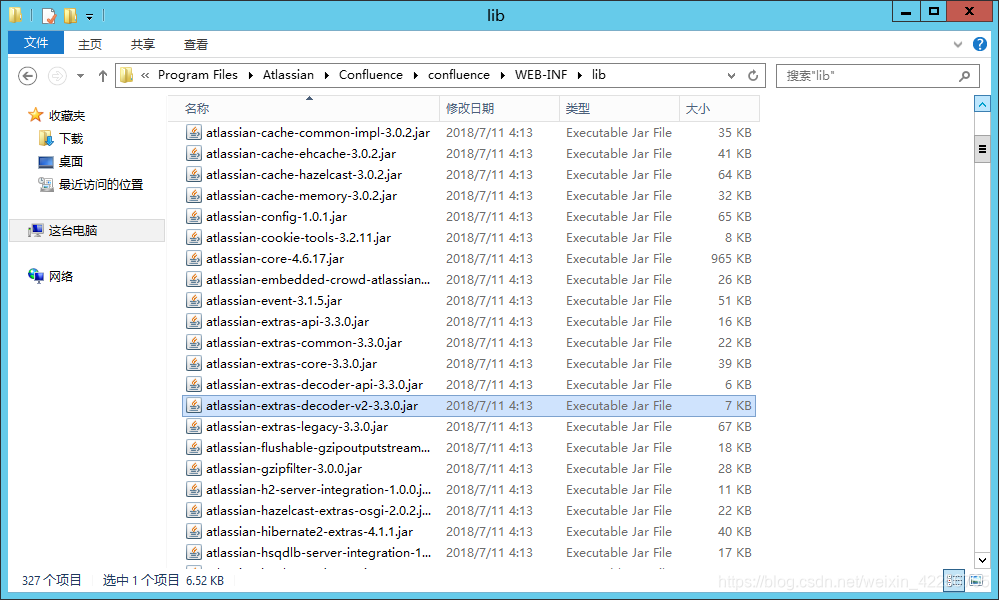Click jar icon of atlassian-cache-common-impl-3.0.2.jar
Screen dimensions: 999x600
(x=194, y=132)
